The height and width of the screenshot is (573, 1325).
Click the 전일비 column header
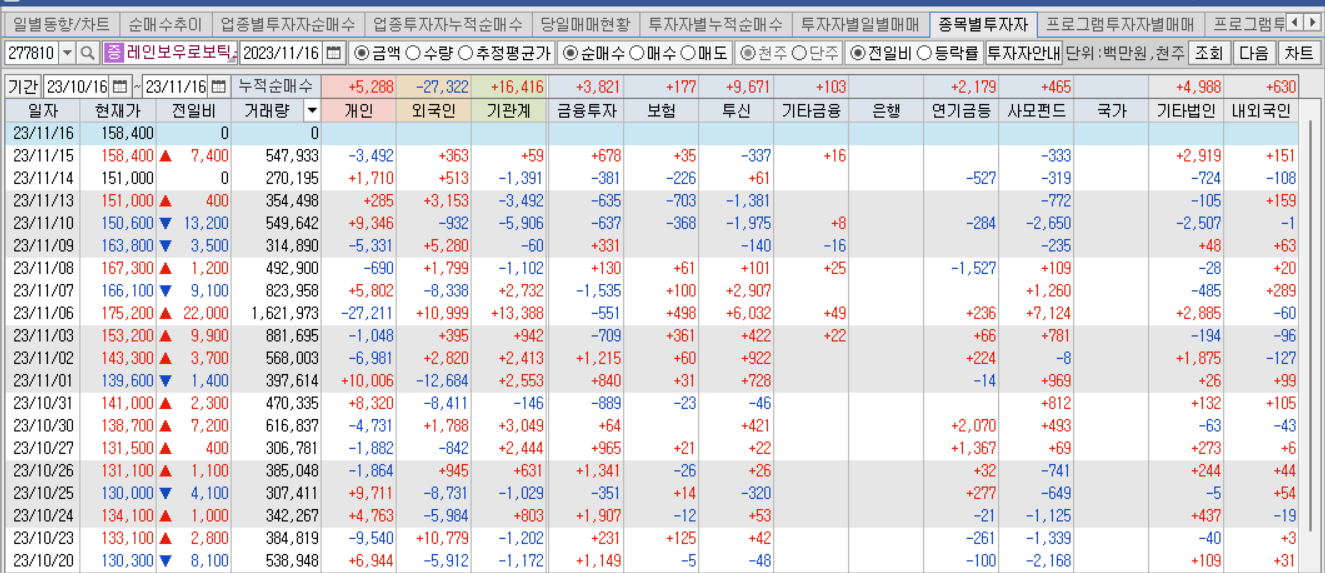pos(195,111)
